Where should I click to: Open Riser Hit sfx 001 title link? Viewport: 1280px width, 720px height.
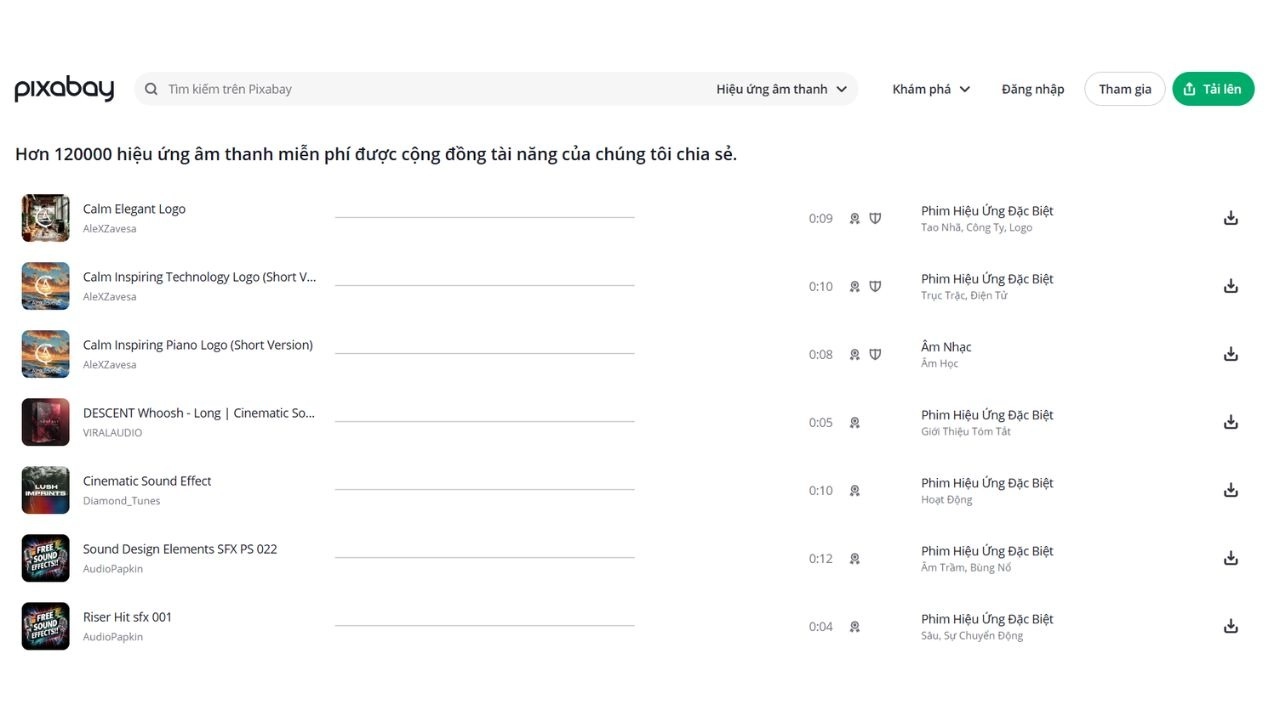tap(127, 617)
